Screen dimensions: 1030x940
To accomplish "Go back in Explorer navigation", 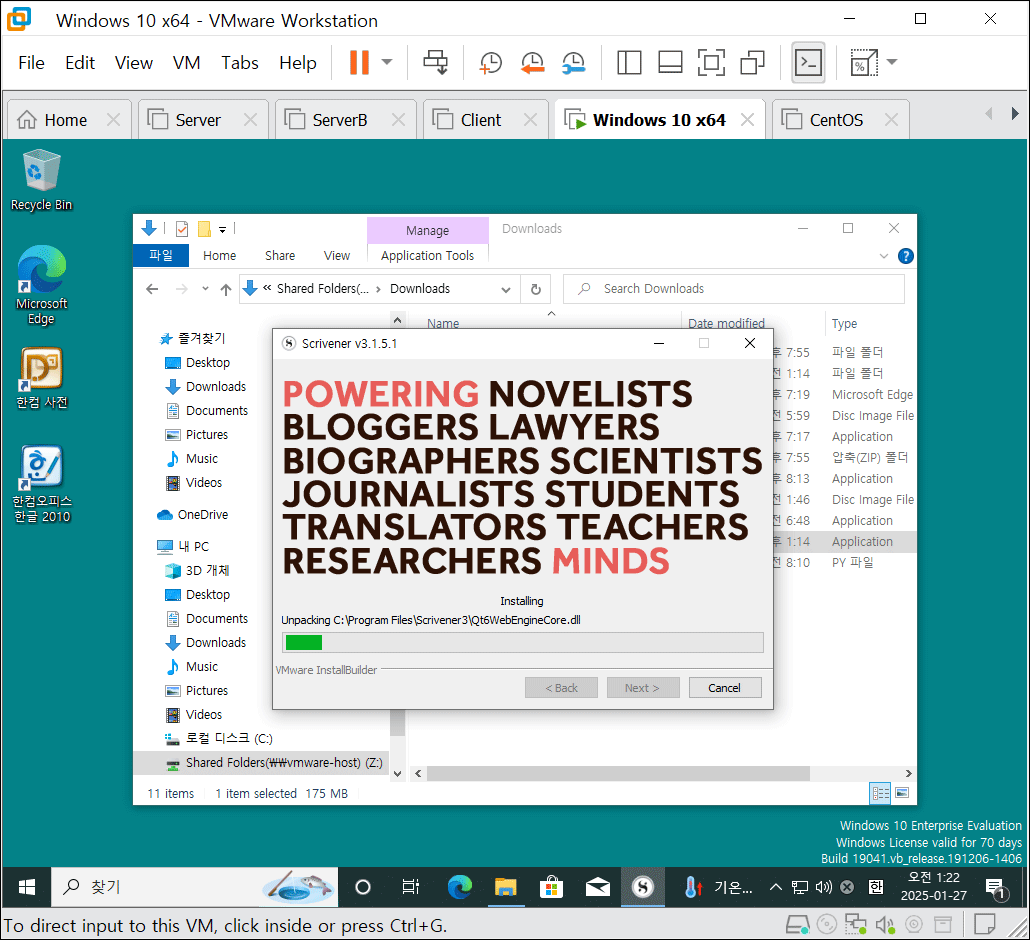I will 152,289.
